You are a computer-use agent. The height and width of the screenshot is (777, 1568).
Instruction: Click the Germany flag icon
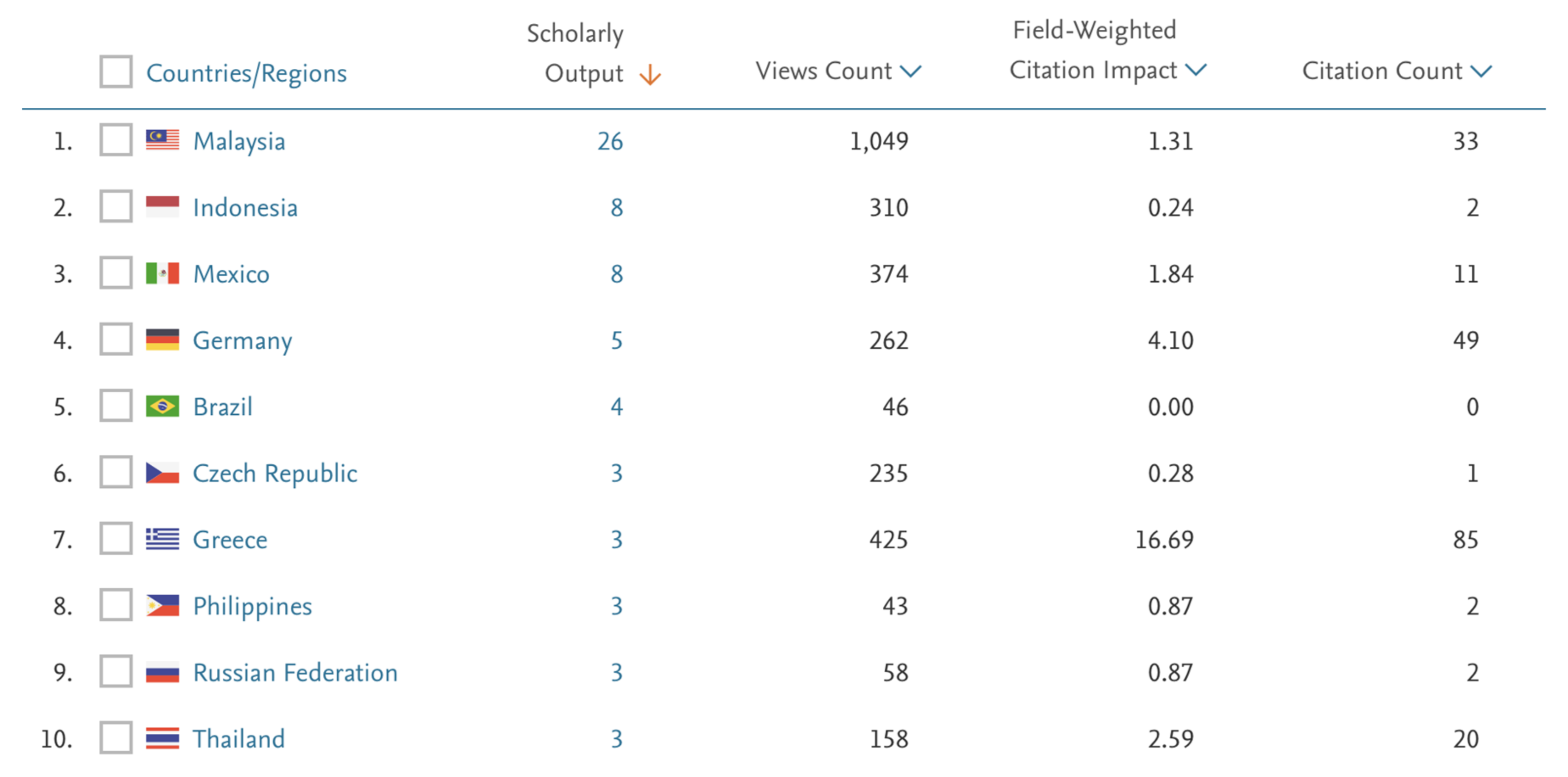pos(162,340)
